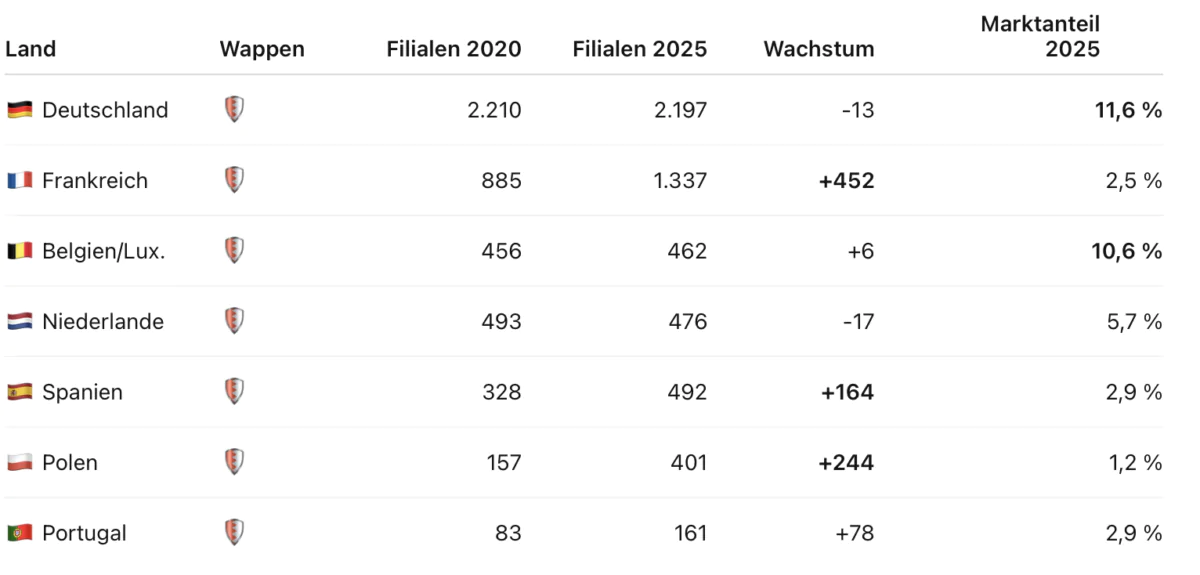
Task: Click the Netherlands flag icon
Action: click(x=19, y=322)
